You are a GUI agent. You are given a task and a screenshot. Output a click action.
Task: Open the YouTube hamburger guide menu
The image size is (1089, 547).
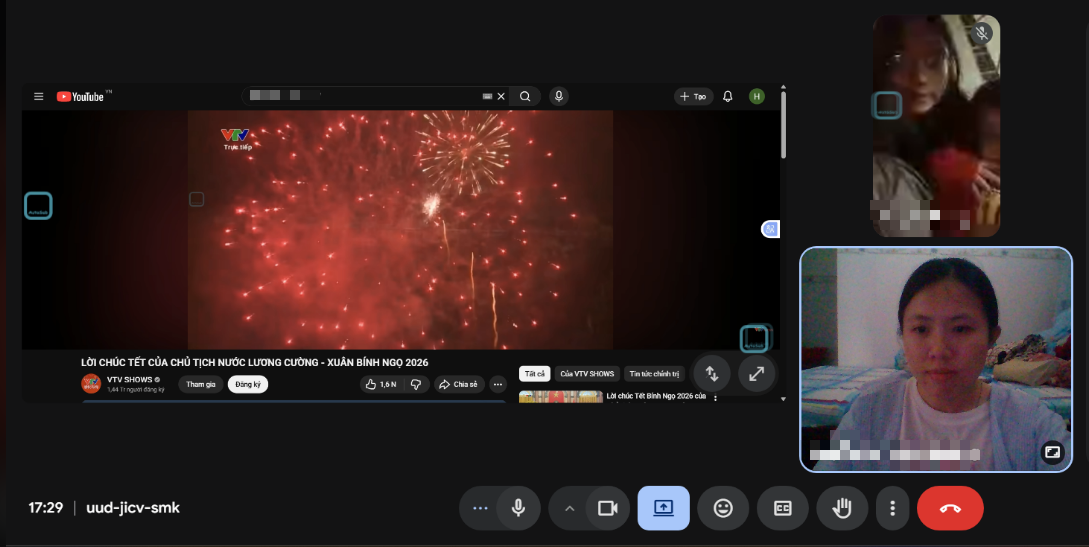pyautogui.click(x=39, y=96)
